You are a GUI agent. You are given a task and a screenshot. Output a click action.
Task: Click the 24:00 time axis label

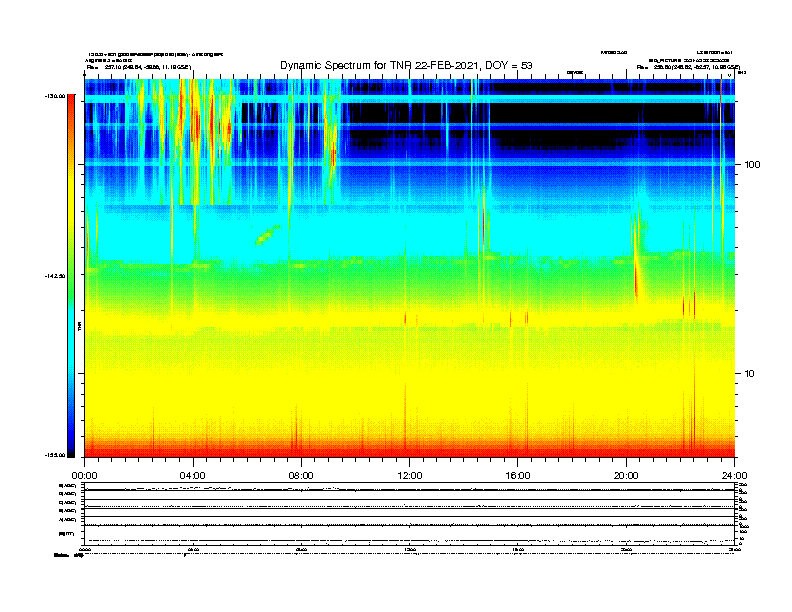pos(734,476)
